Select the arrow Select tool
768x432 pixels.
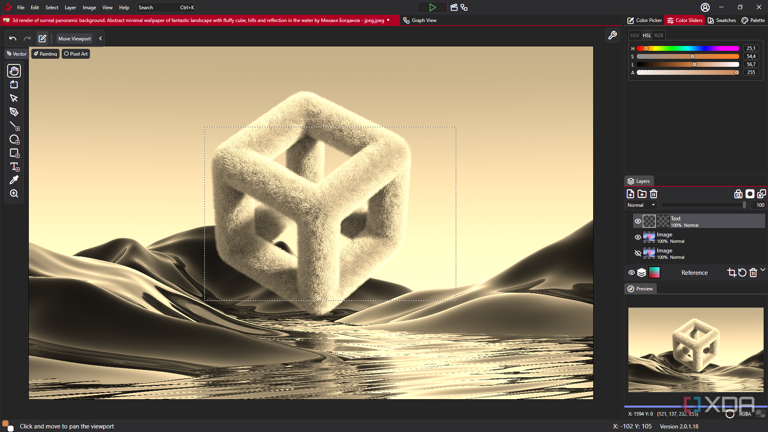(14, 98)
